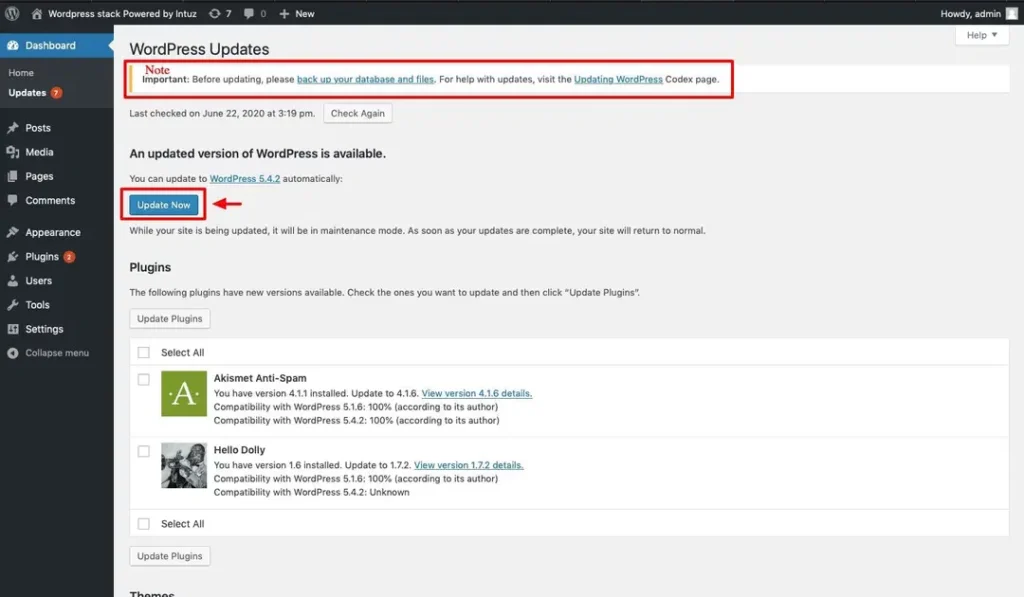Image resolution: width=1024 pixels, height=597 pixels.
Task: Open the Posts menu
Action: tap(38, 127)
